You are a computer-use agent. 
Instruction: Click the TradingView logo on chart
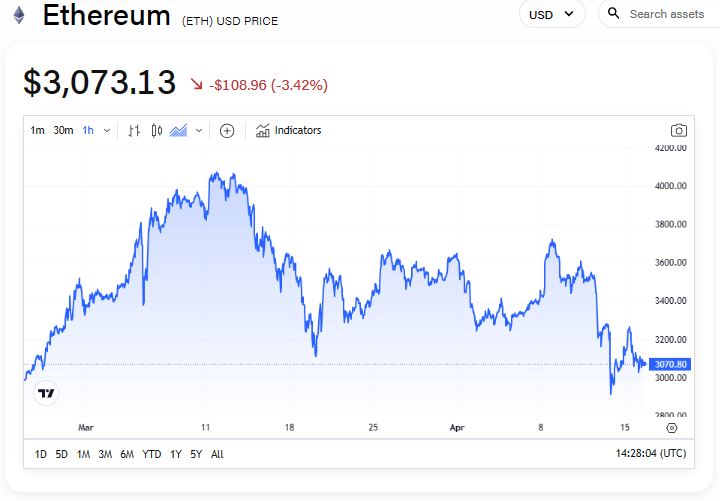click(45, 393)
